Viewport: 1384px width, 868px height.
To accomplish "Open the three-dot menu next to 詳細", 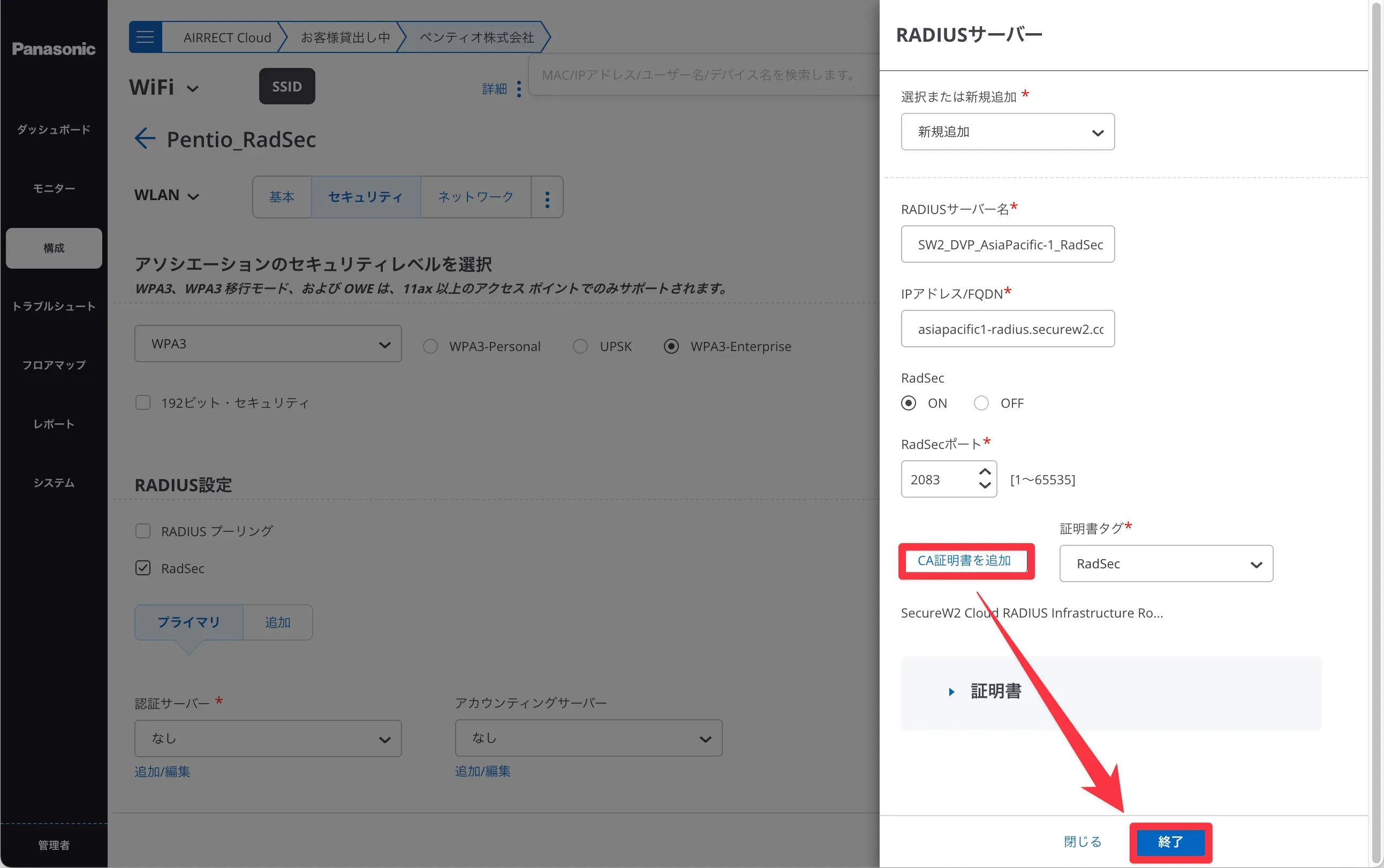I will click(x=519, y=89).
